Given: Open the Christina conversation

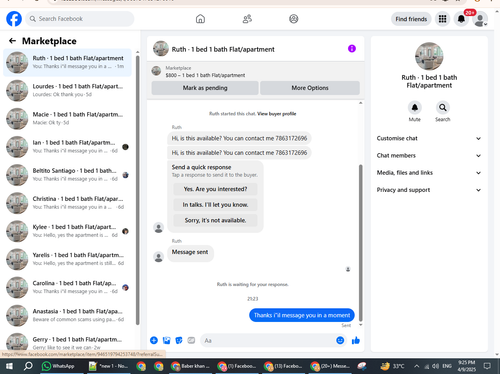Looking at the screenshot, I should pos(67,203).
